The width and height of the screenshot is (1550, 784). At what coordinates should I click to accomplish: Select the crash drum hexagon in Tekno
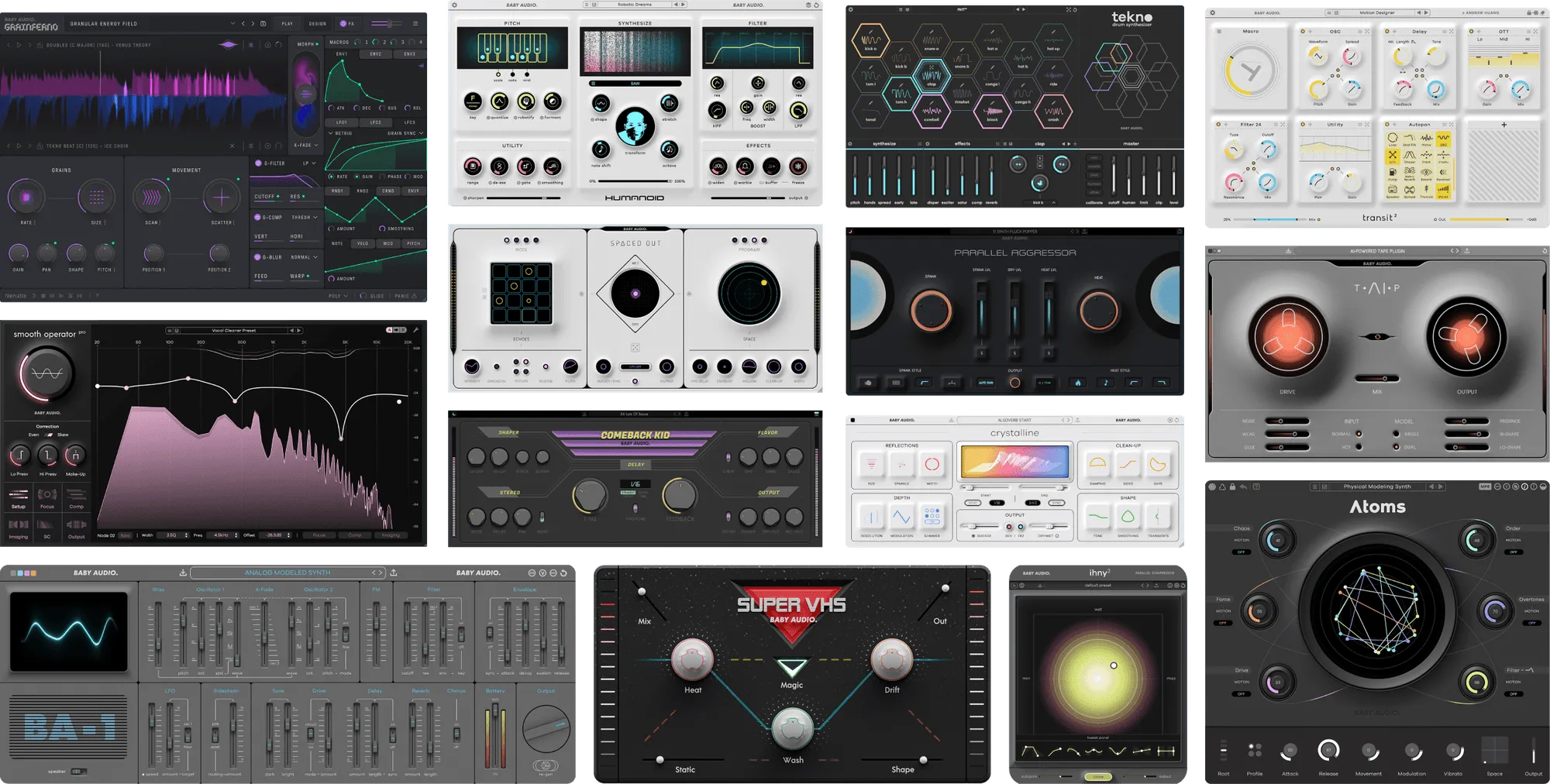pyautogui.click(x=1053, y=112)
